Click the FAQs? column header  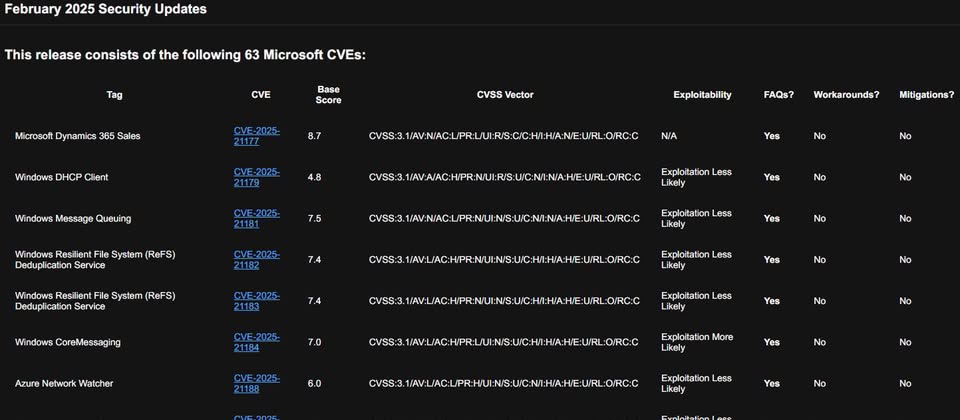778,95
